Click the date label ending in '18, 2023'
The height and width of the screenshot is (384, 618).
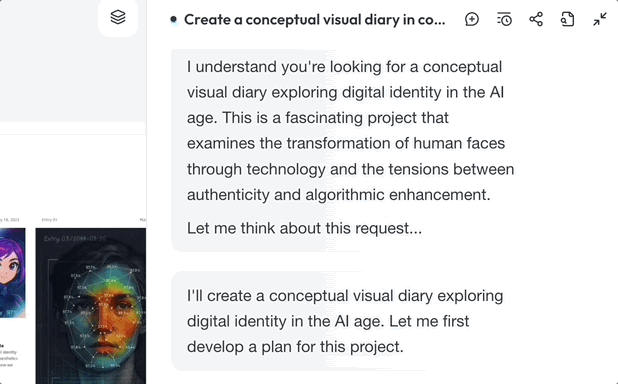[9, 220]
